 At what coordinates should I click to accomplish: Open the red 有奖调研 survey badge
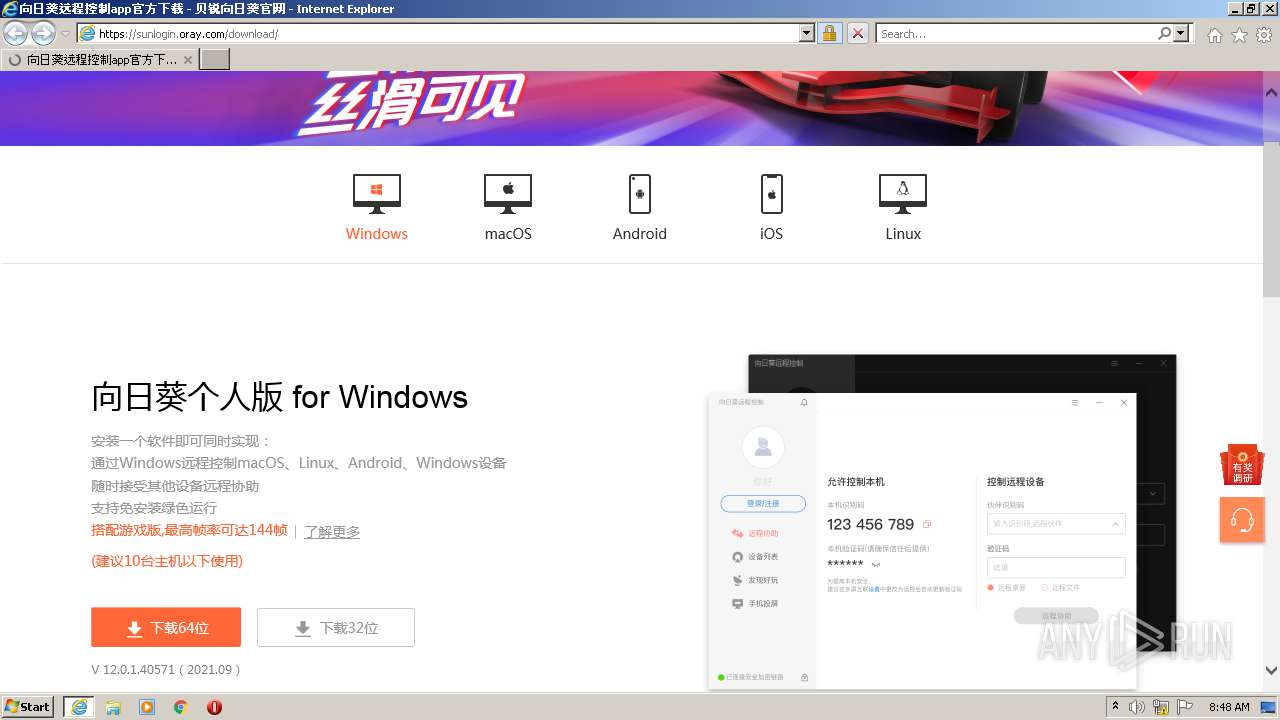(1242, 465)
